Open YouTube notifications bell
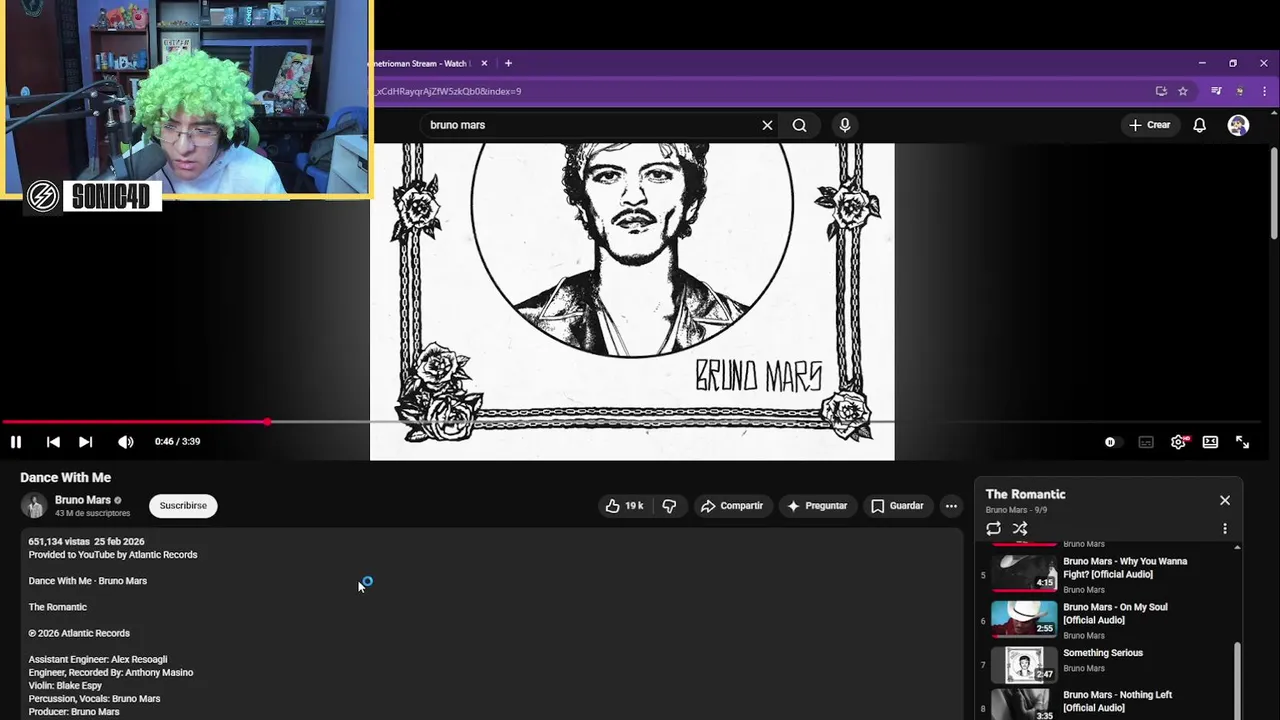This screenshot has width=1280, height=720. point(1199,125)
